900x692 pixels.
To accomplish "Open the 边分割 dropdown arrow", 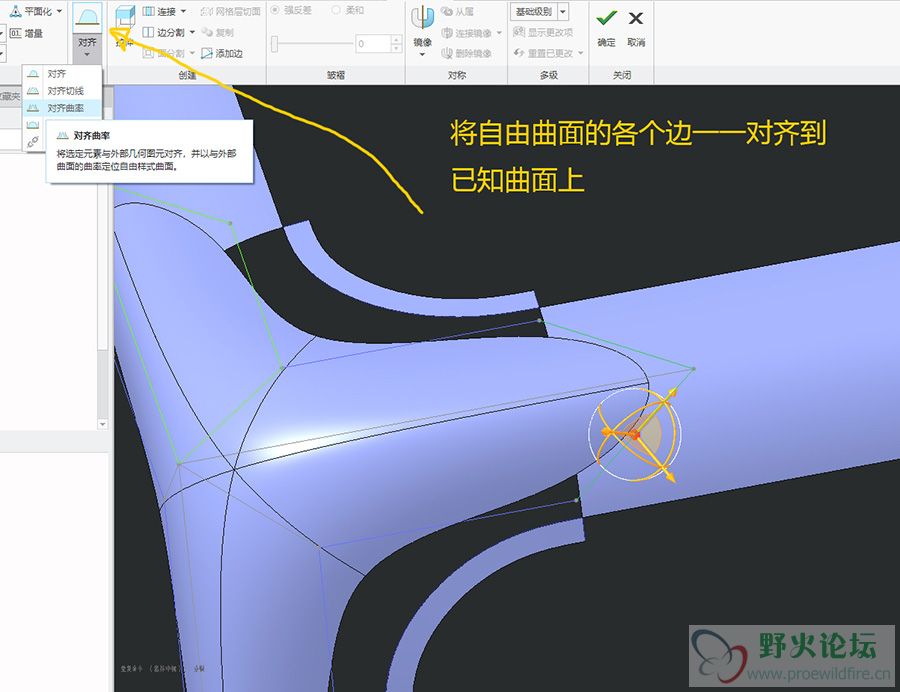I will tap(192, 32).
